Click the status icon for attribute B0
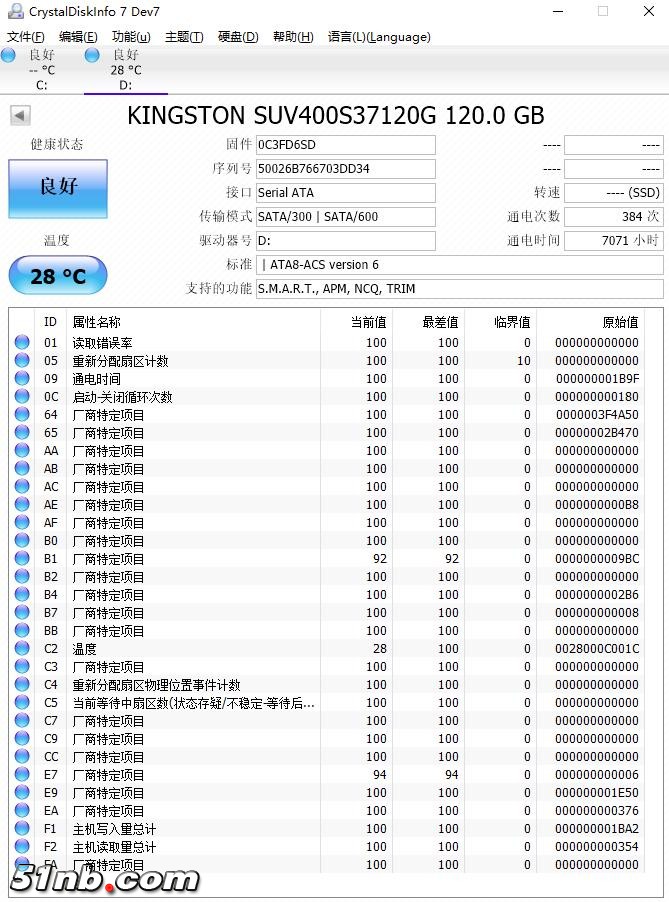Image resolution: width=669 pixels, height=902 pixels. click(22, 540)
